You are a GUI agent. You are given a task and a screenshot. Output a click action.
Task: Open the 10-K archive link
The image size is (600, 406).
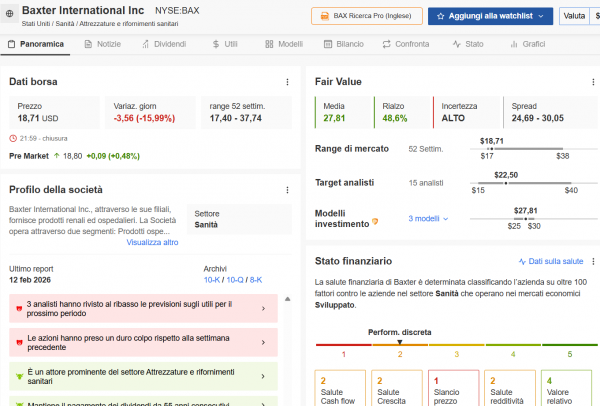[213, 281]
